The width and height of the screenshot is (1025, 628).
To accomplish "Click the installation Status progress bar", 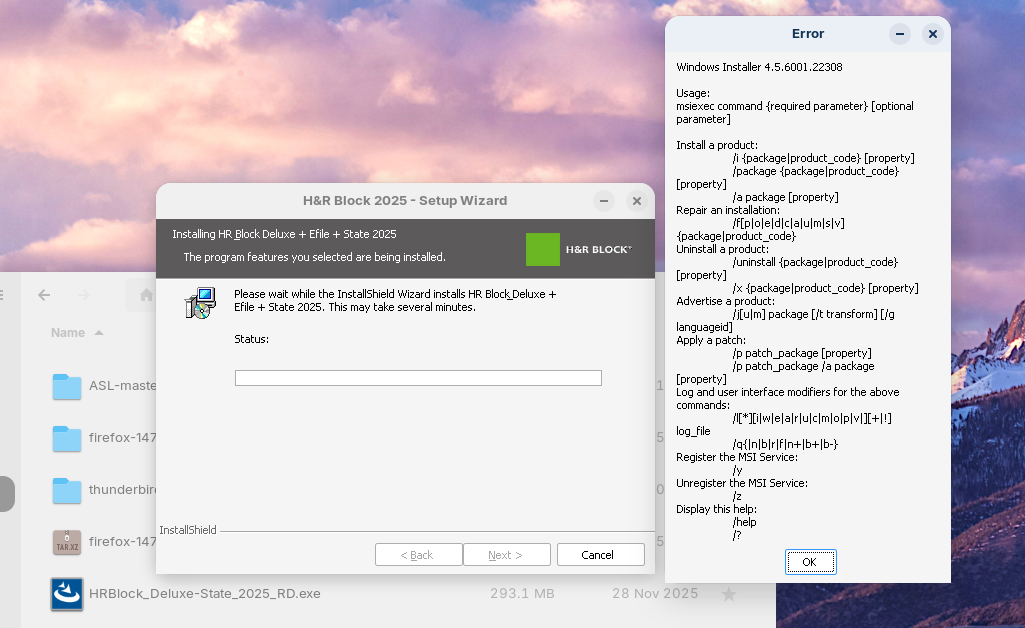I will click(418, 378).
